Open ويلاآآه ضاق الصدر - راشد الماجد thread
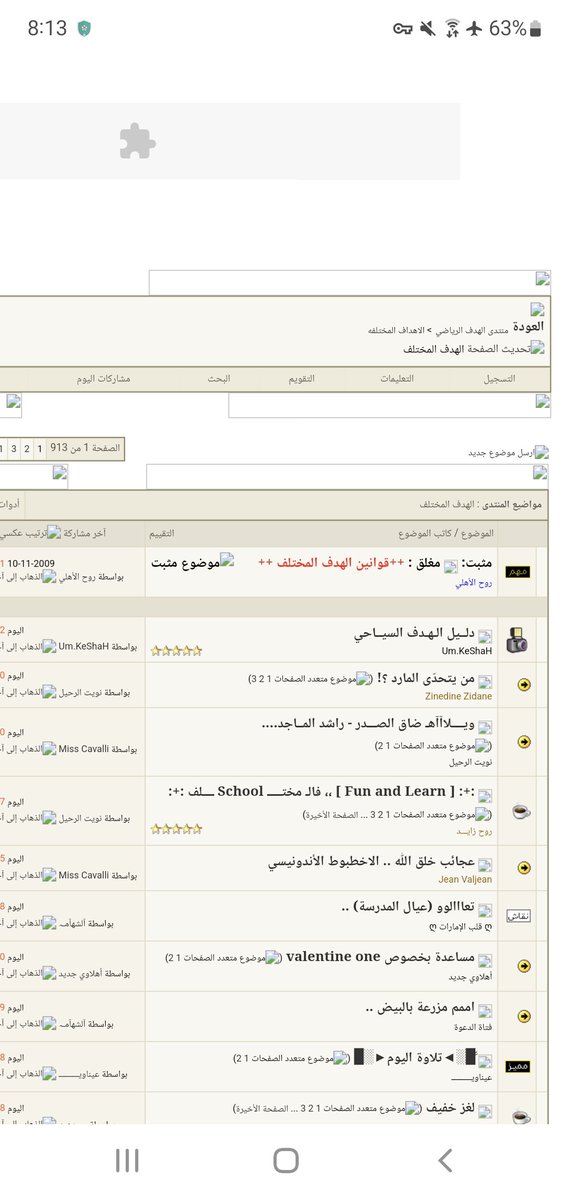This screenshot has width=568, height=1200. pos(367,723)
